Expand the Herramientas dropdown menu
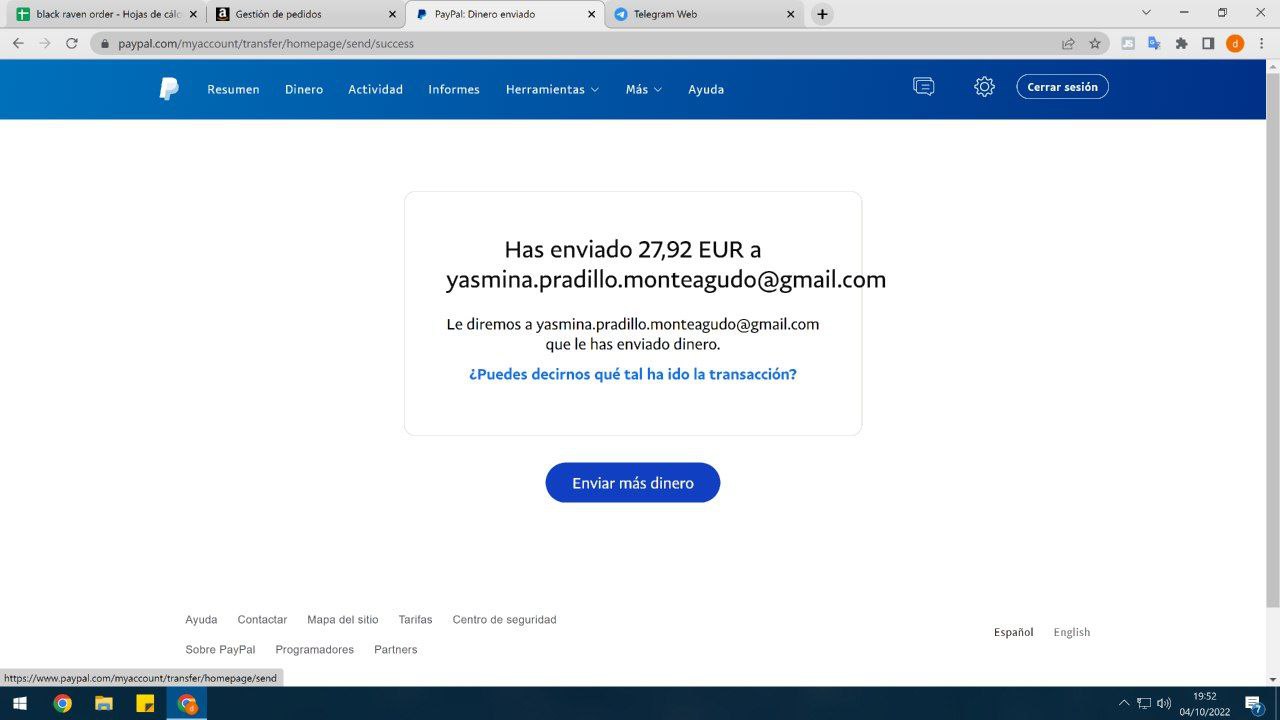Viewport: 1280px width, 720px height. point(552,89)
